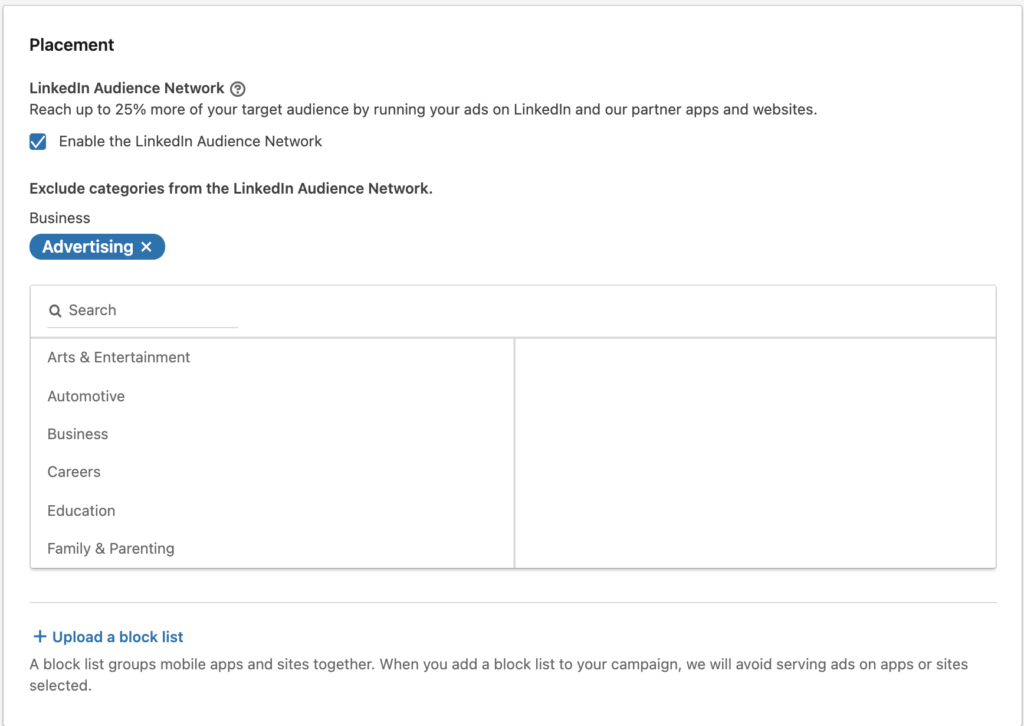Screen dimensions: 1024x726
Task: Expand the Arts & Entertainment category
Action: click(x=272, y=357)
